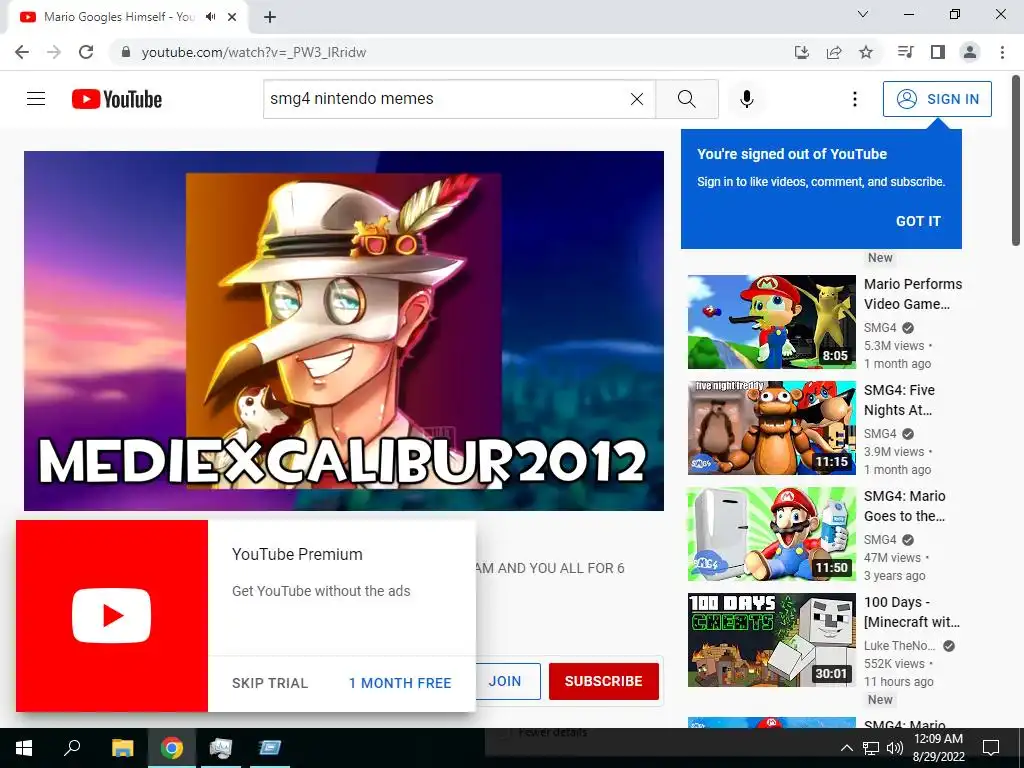Screen dimensions: 1024x768
Task: Run search with the magnifier button
Action: point(686,99)
